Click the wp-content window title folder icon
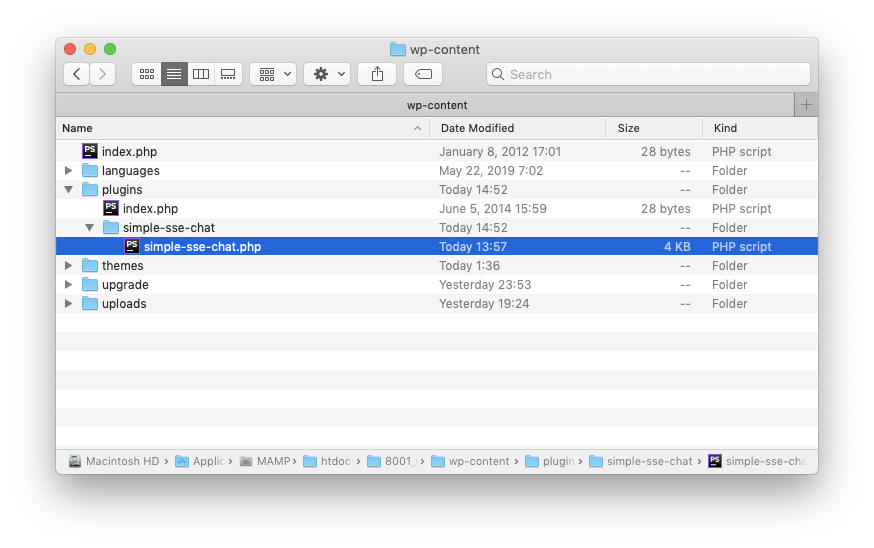 click(397, 50)
